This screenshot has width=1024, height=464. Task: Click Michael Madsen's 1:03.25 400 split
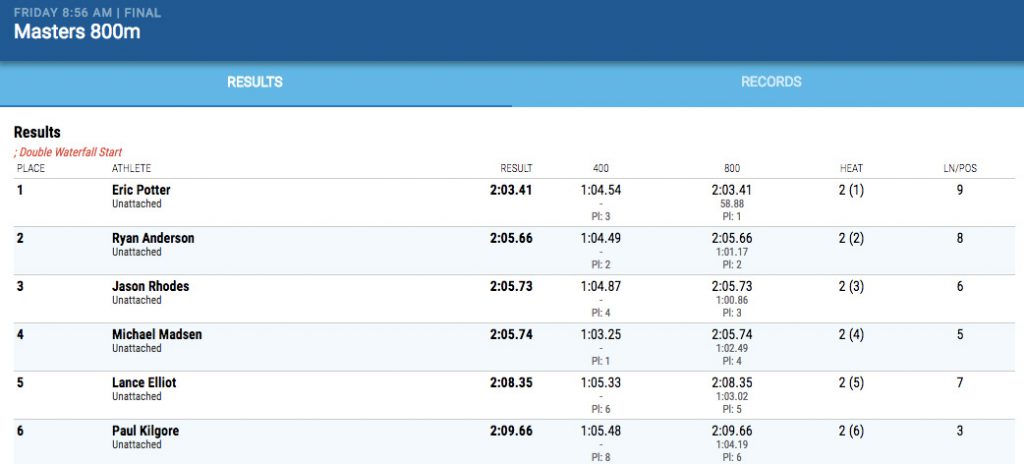tap(601, 335)
